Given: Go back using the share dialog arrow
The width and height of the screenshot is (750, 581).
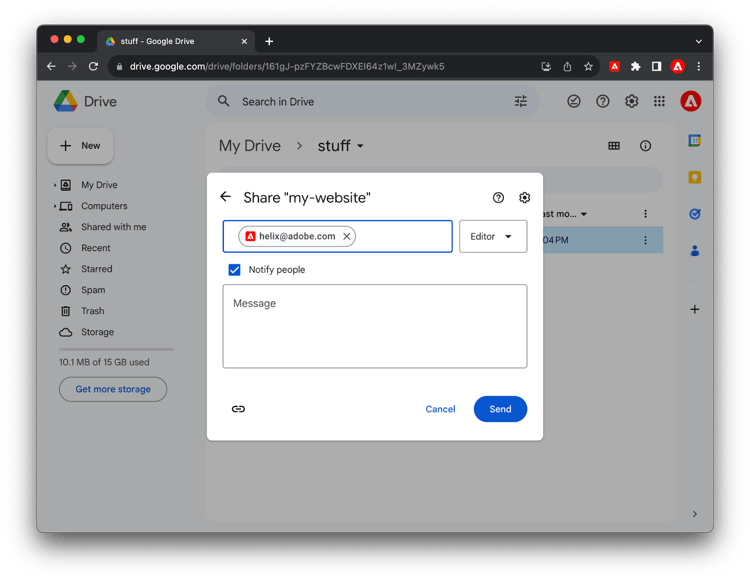Looking at the screenshot, I should tap(225, 197).
